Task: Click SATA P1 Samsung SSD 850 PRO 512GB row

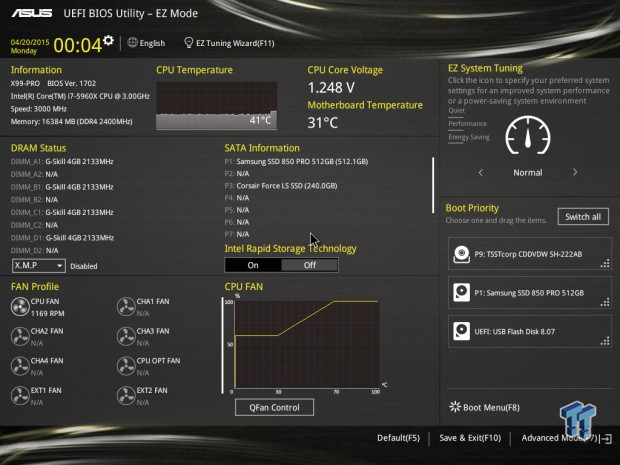Action: pos(296,161)
